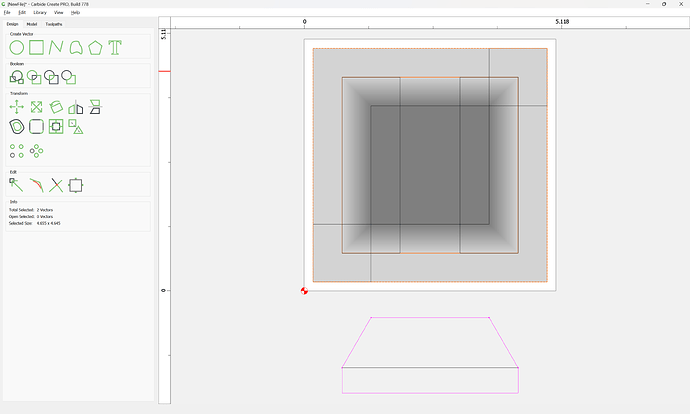690x414 pixels.
Task: Click the square and triangle transform icon
Action: [x=76, y=127]
